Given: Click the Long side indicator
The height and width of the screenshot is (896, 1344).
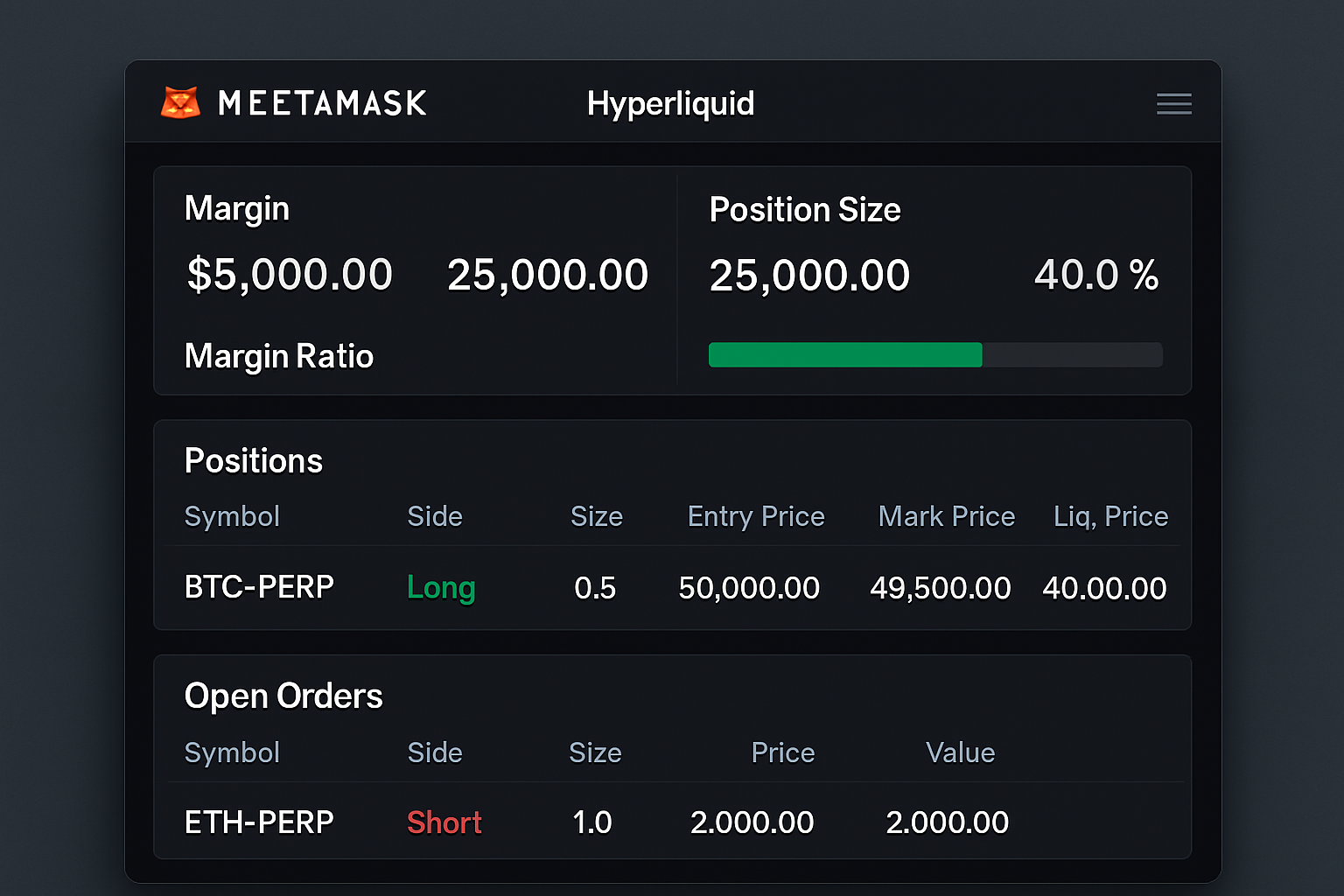Looking at the screenshot, I should [x=441, y=587].
